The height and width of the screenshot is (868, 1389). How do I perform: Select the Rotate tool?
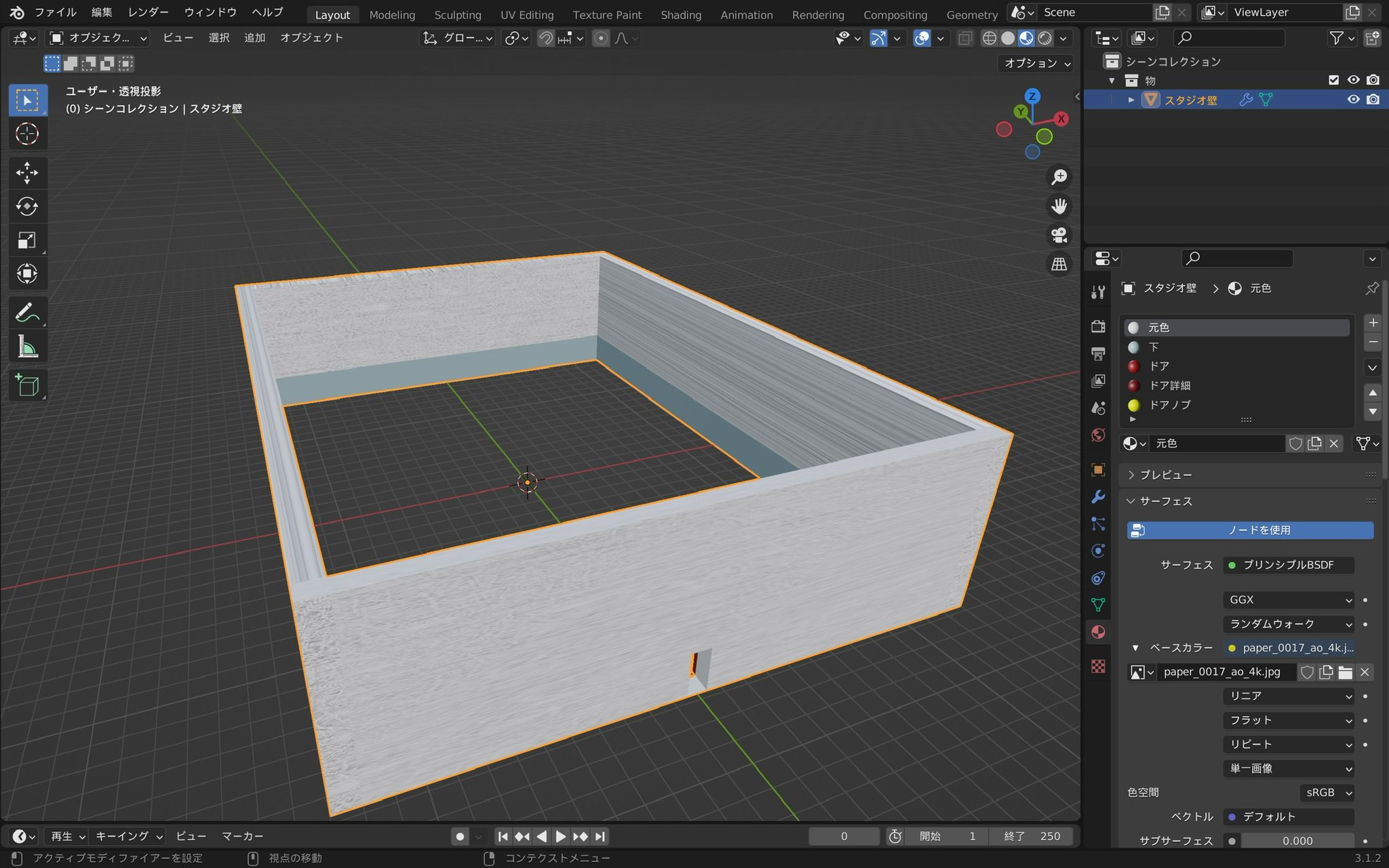pyautogui.click(x=27, y=206)
